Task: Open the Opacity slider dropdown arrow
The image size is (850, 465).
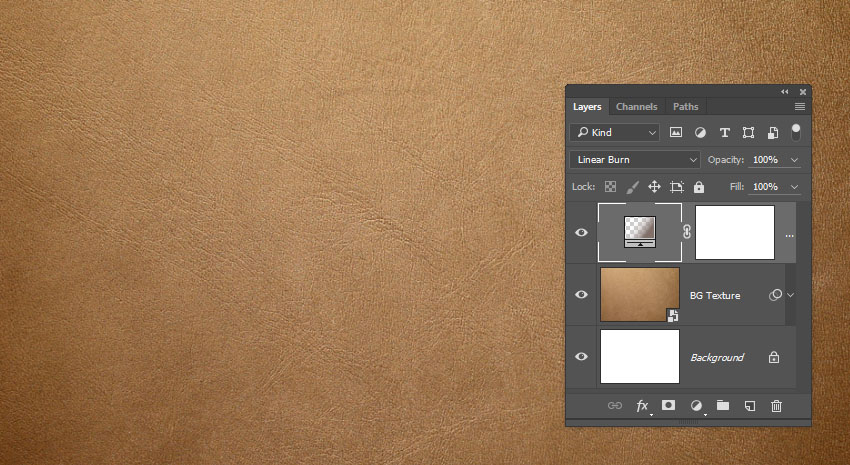Action: (x=795, y=160)
